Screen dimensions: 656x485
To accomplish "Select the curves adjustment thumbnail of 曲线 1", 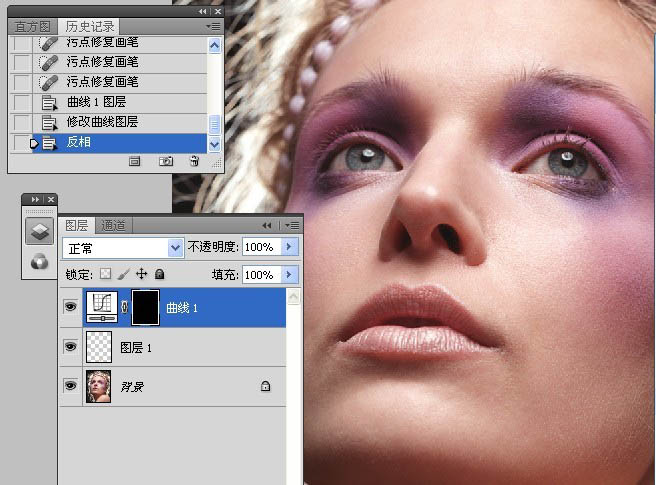I will (x=102, y=307).
